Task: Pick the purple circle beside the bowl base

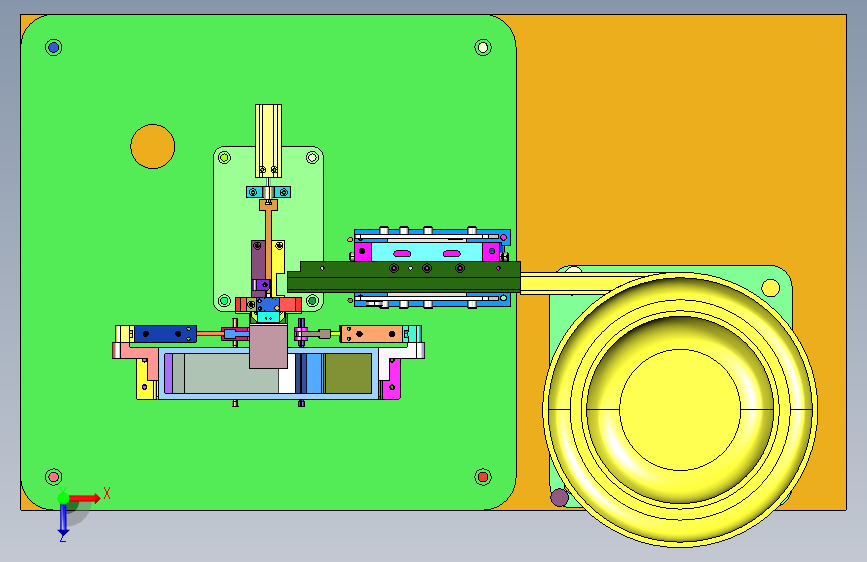Action: pyautogui.click(x=560, y=497)
